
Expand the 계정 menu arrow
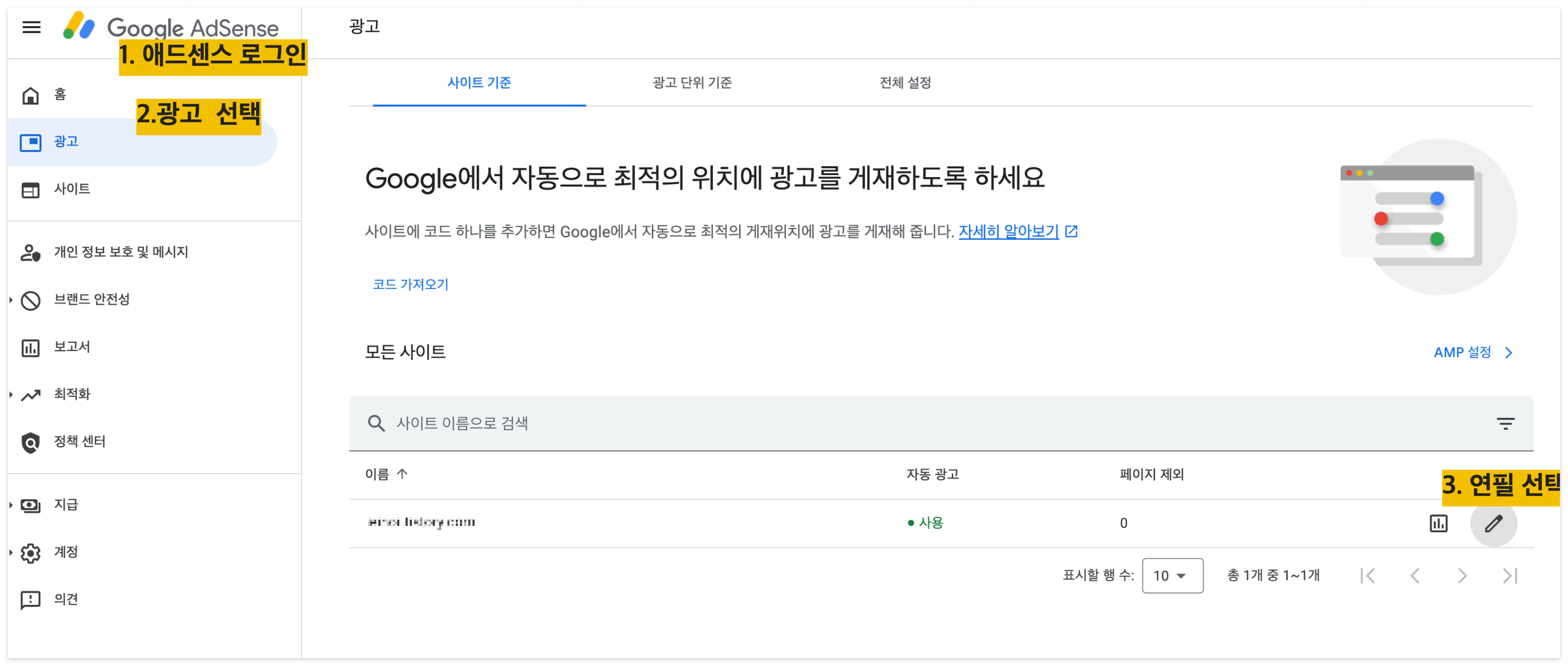tap(11, 552)
